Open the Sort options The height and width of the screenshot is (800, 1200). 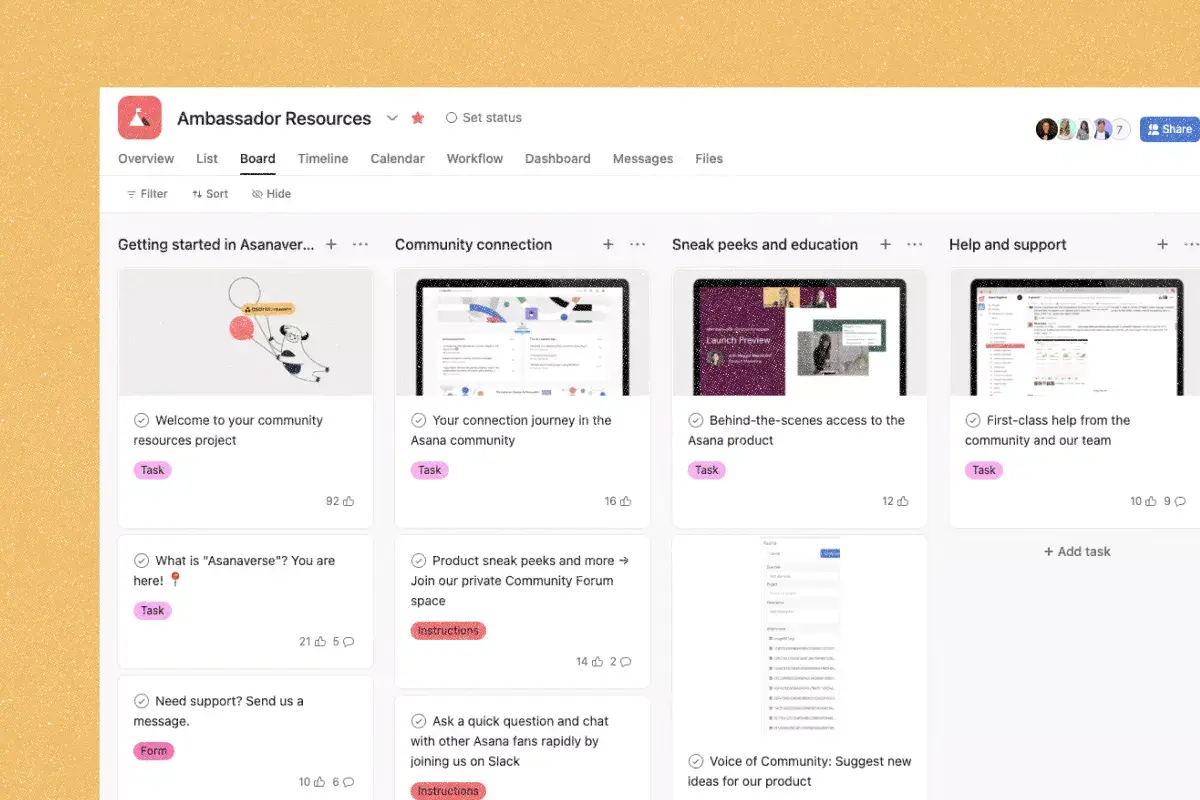(x=209, y=193)
